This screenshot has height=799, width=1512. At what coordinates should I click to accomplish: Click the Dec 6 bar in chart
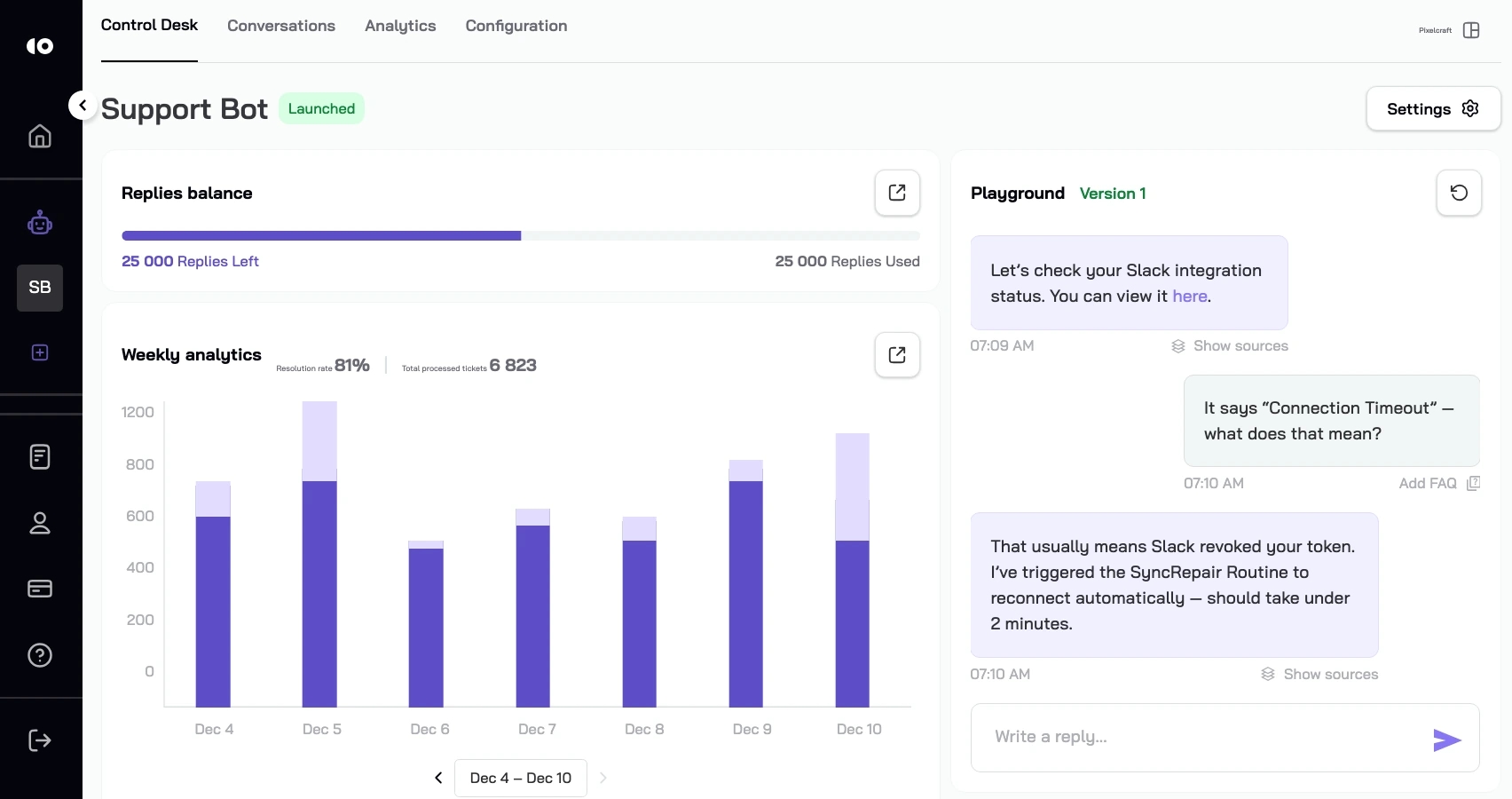(426, 624)
